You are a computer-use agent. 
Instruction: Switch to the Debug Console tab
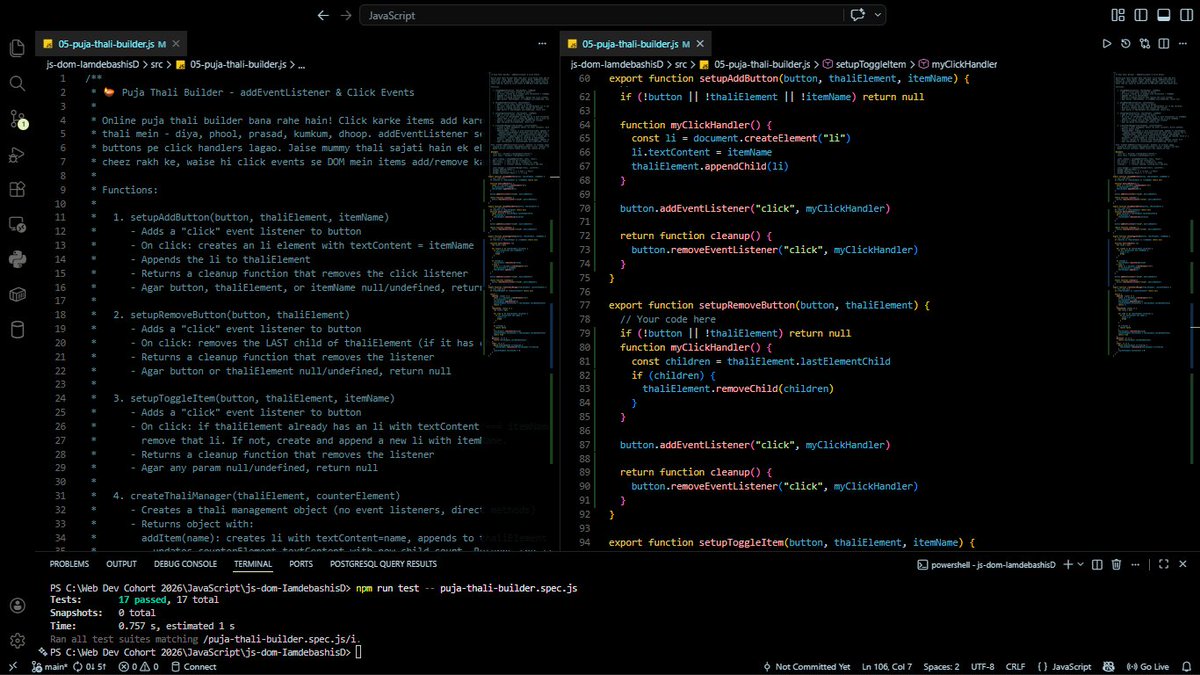click(x=184, y=564)
